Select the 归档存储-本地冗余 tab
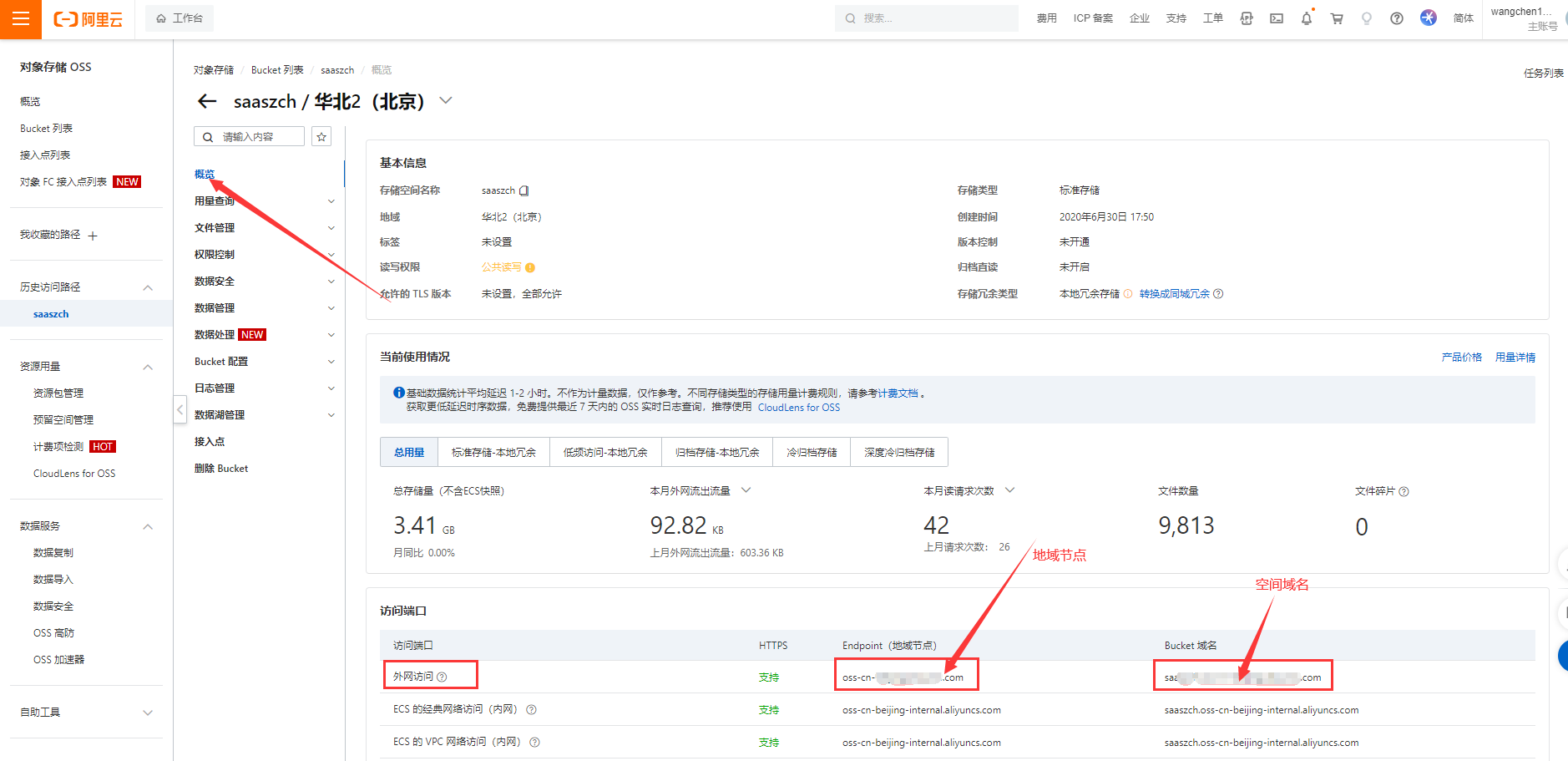This screenshot has width=1568, height=761. point(716,452)
